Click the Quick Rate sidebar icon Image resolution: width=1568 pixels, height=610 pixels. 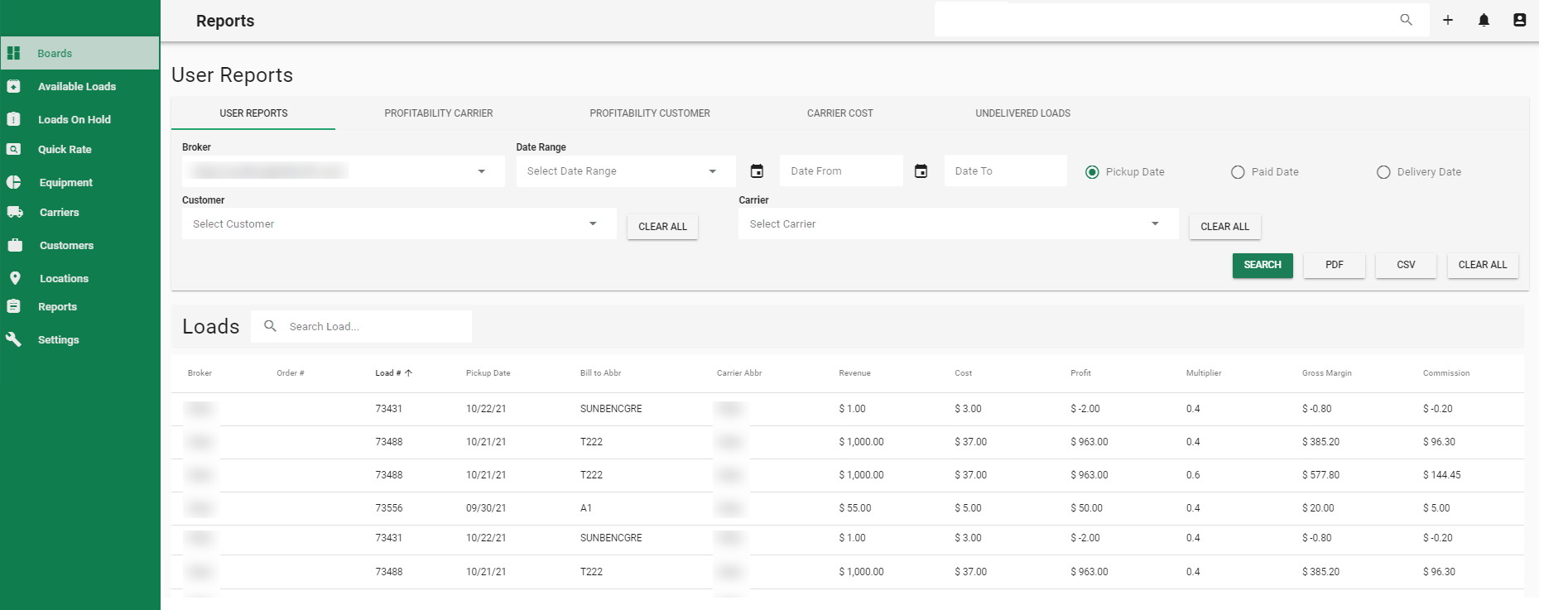tap(13, 149)
